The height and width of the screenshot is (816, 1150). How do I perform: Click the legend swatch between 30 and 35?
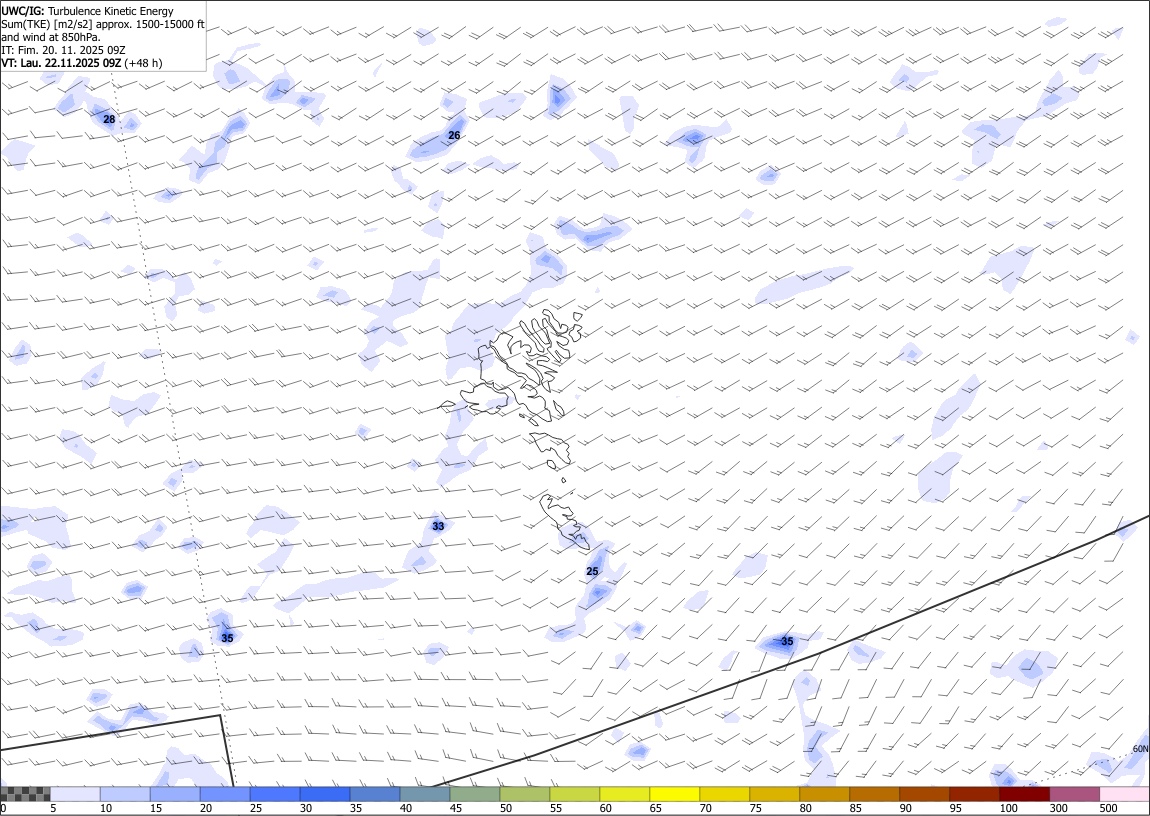click(325, 794)
